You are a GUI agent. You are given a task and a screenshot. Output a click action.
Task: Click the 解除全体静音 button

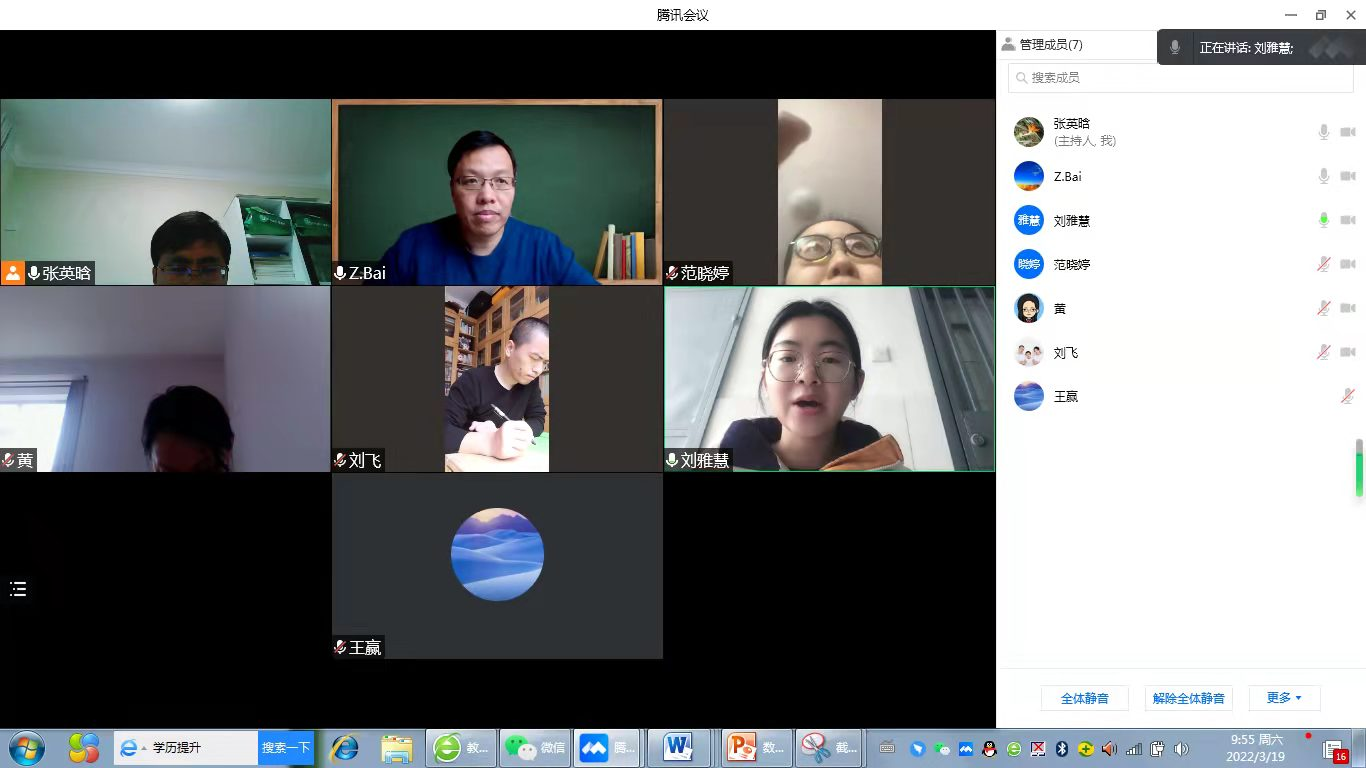[x=1188, y=698]
